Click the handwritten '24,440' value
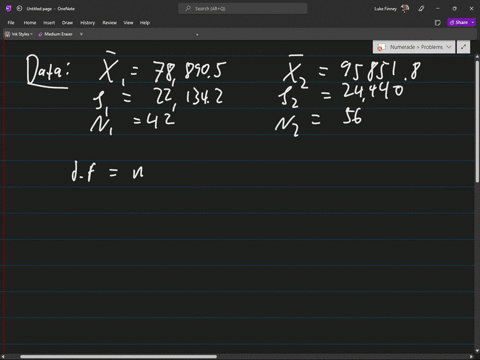 pos(373,92)
